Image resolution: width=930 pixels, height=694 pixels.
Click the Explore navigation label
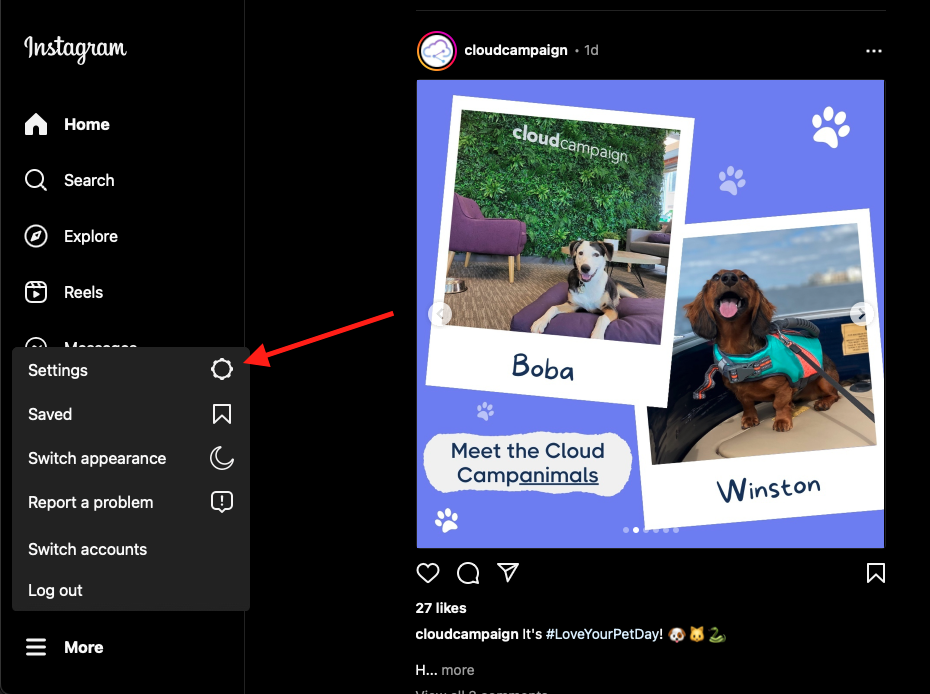click(91, 236)
